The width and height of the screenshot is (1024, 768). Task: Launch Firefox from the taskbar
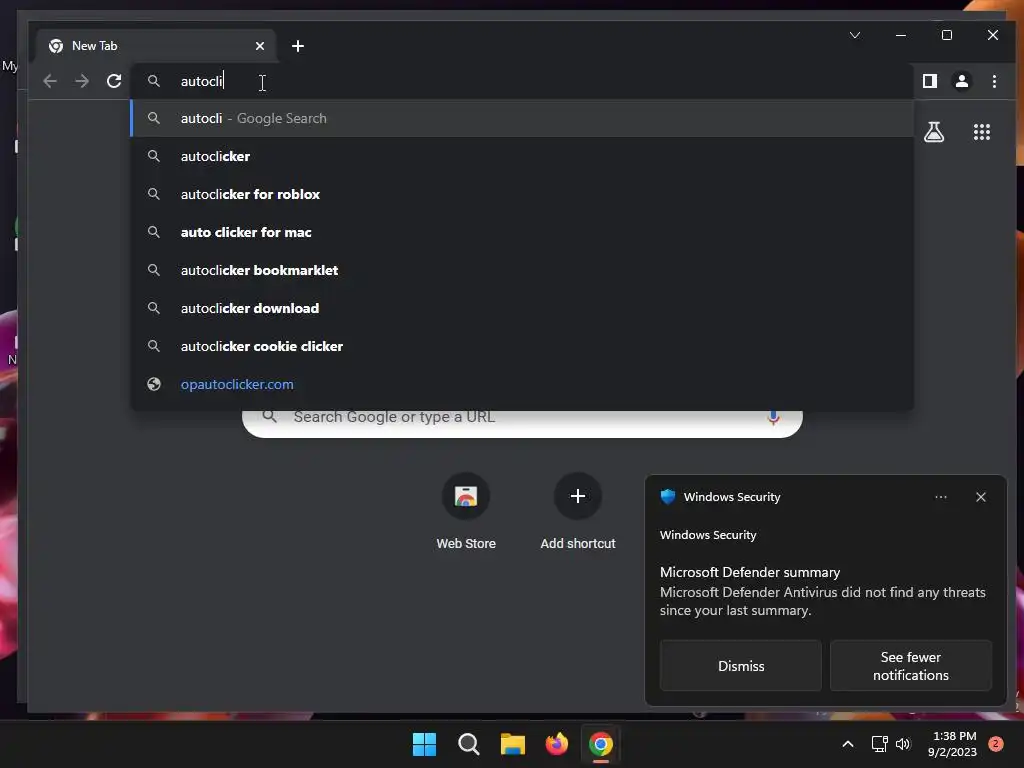(x=556, y=744)
